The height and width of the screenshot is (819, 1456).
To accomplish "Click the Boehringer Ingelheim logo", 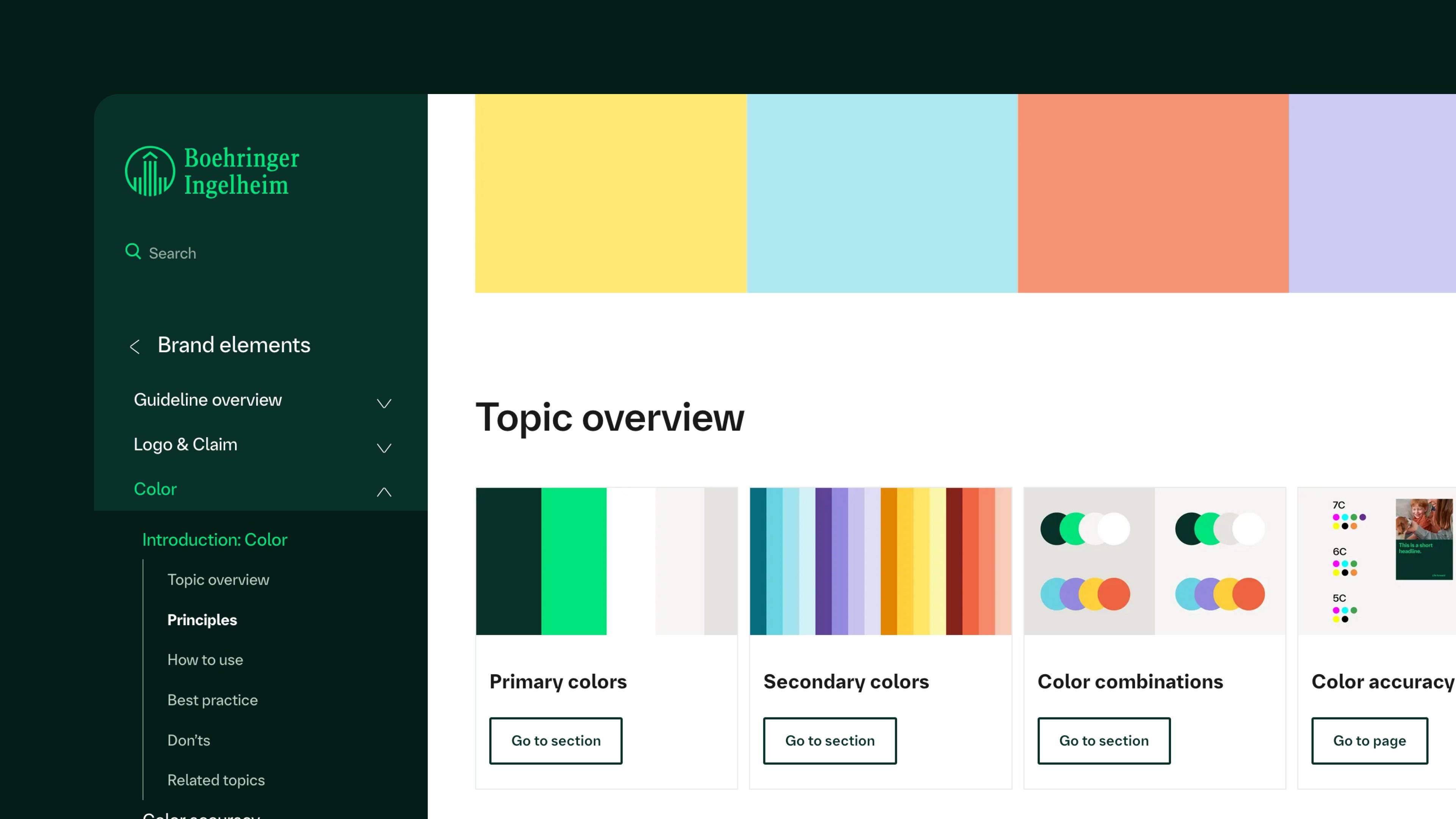I will (212, 171).
